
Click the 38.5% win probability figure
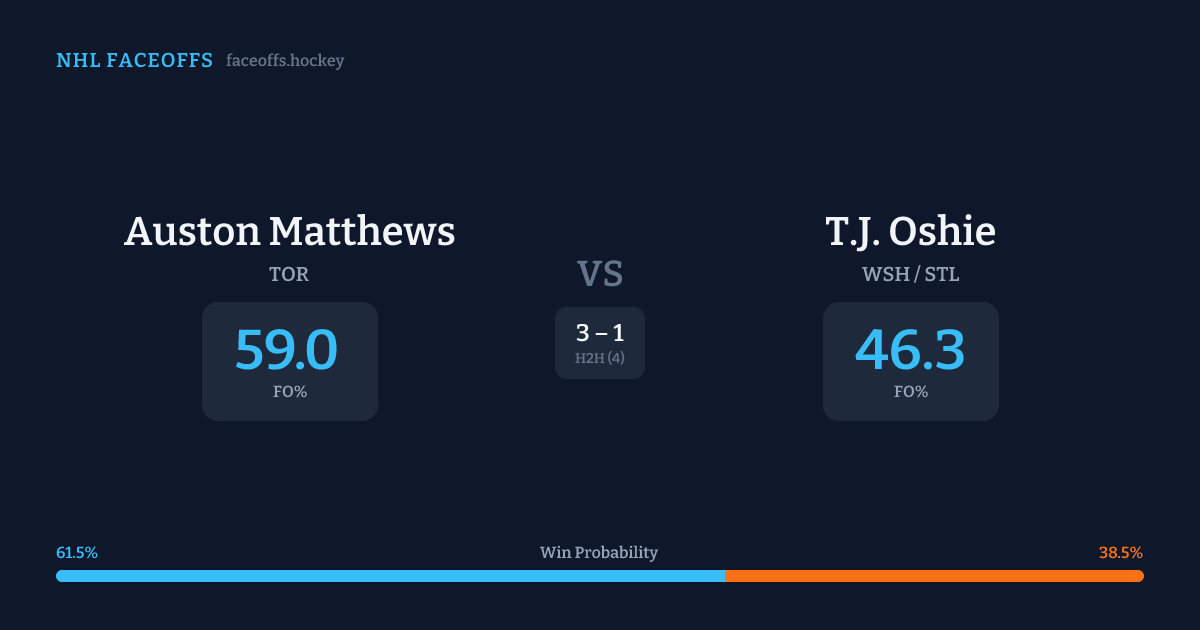click(x=1121, y=553)
